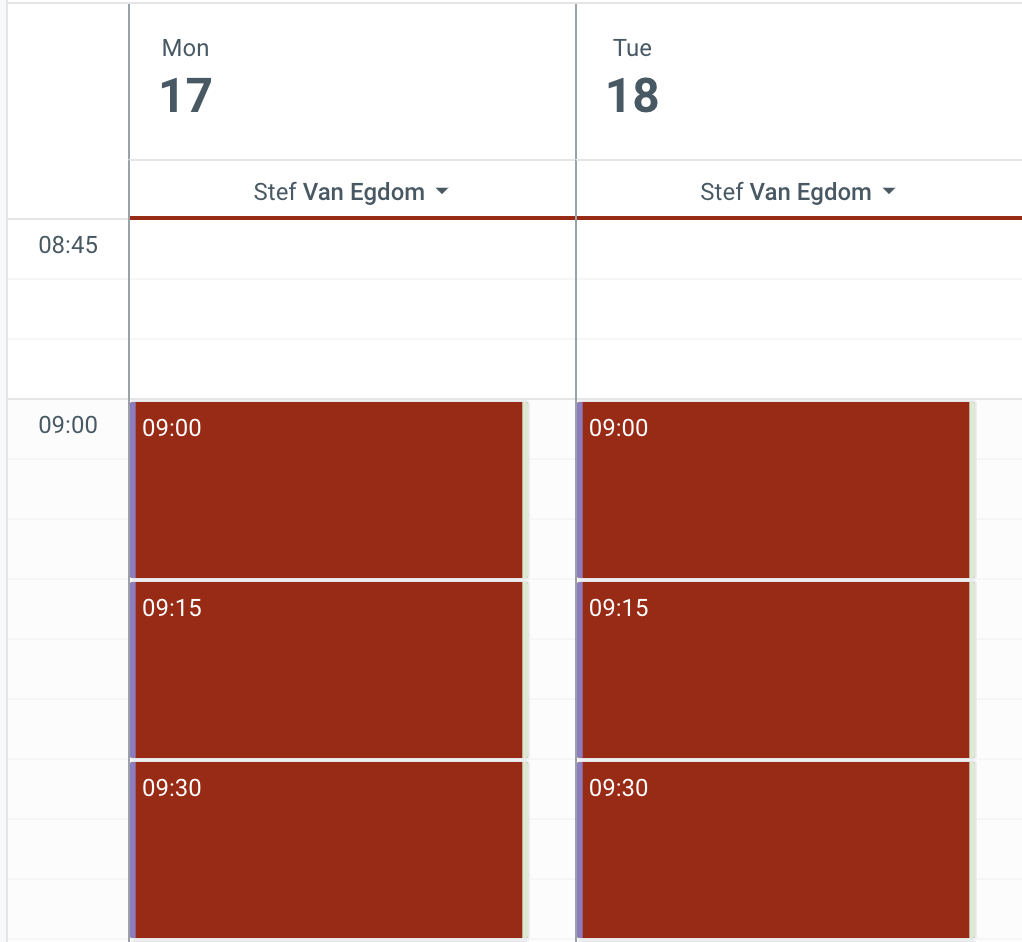Viewport: 1022px width, 942px height.
Task: Click the empty 08:45 slot on Monday
Action: point(352,249)
